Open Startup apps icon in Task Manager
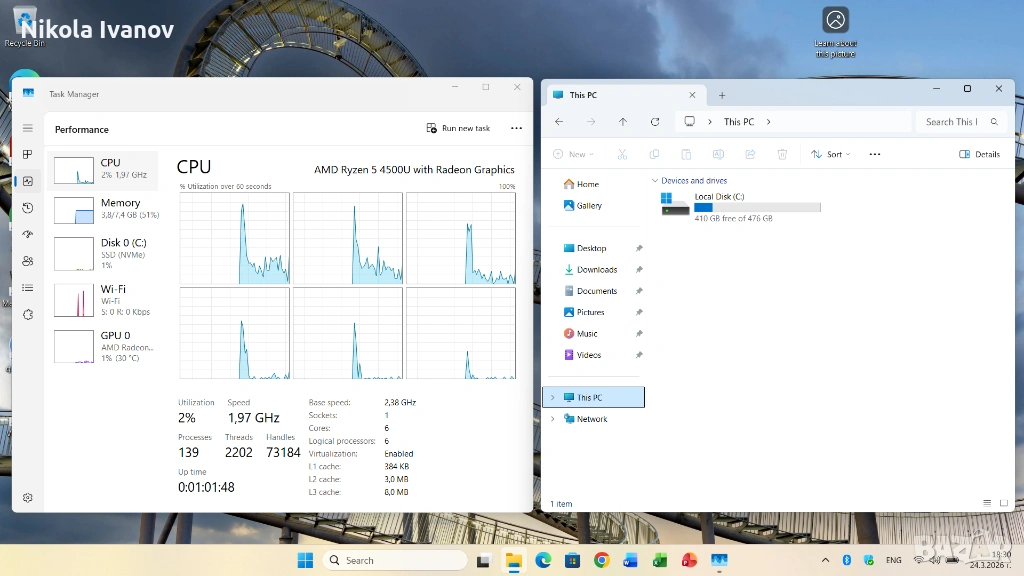Screen dimensions: 1024x576 point(28,235)
